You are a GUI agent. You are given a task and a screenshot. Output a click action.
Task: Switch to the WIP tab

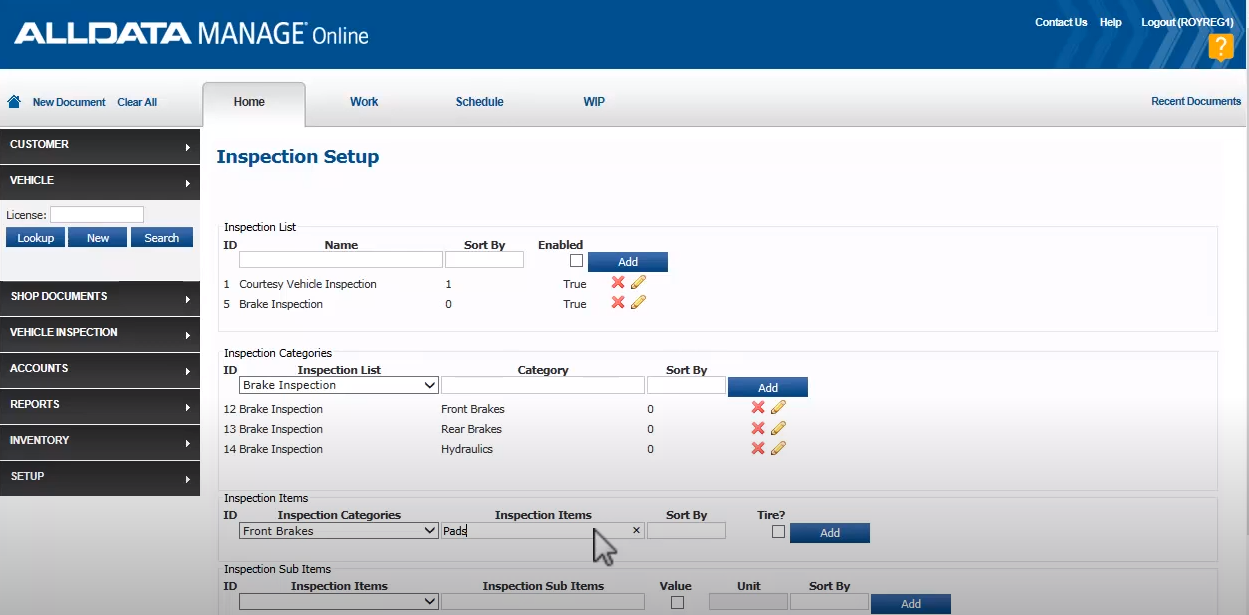pyautogui.click(x=594, y=102)
